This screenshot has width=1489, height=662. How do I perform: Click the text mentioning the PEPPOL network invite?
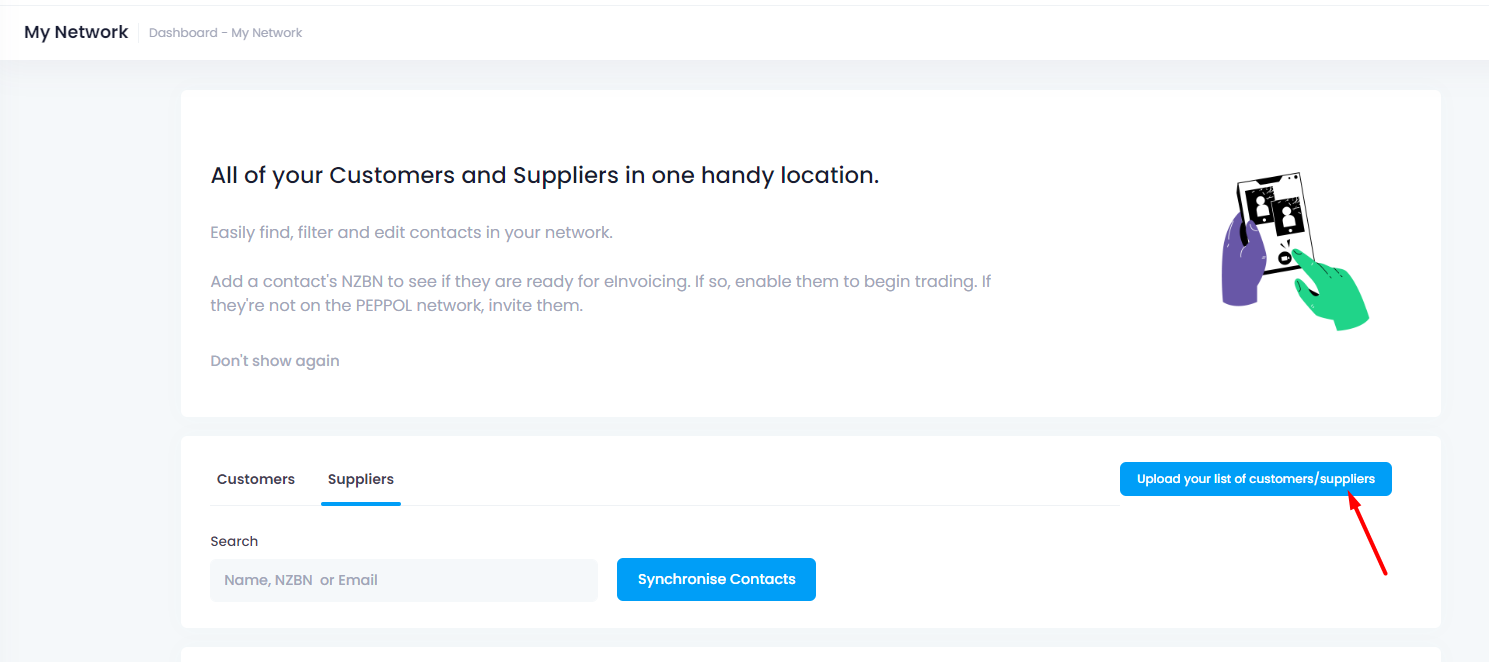click(x=396, y=306)
